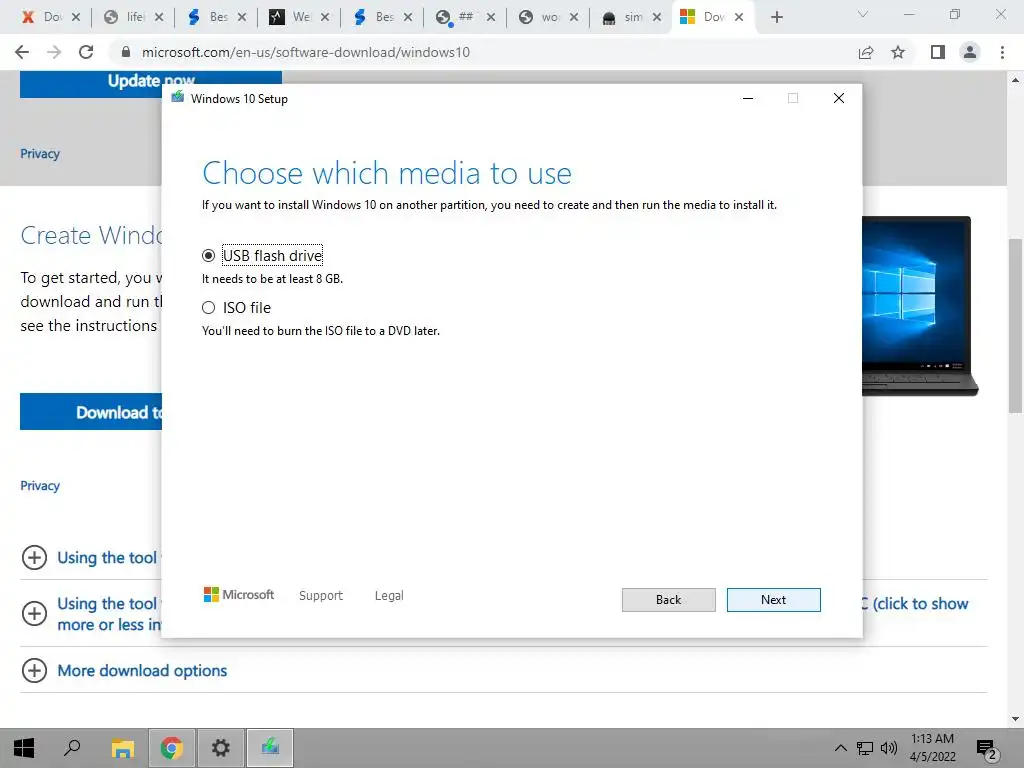Expand More download options section
This screenshot has height=768, width=1024.
tap(35, 671)
